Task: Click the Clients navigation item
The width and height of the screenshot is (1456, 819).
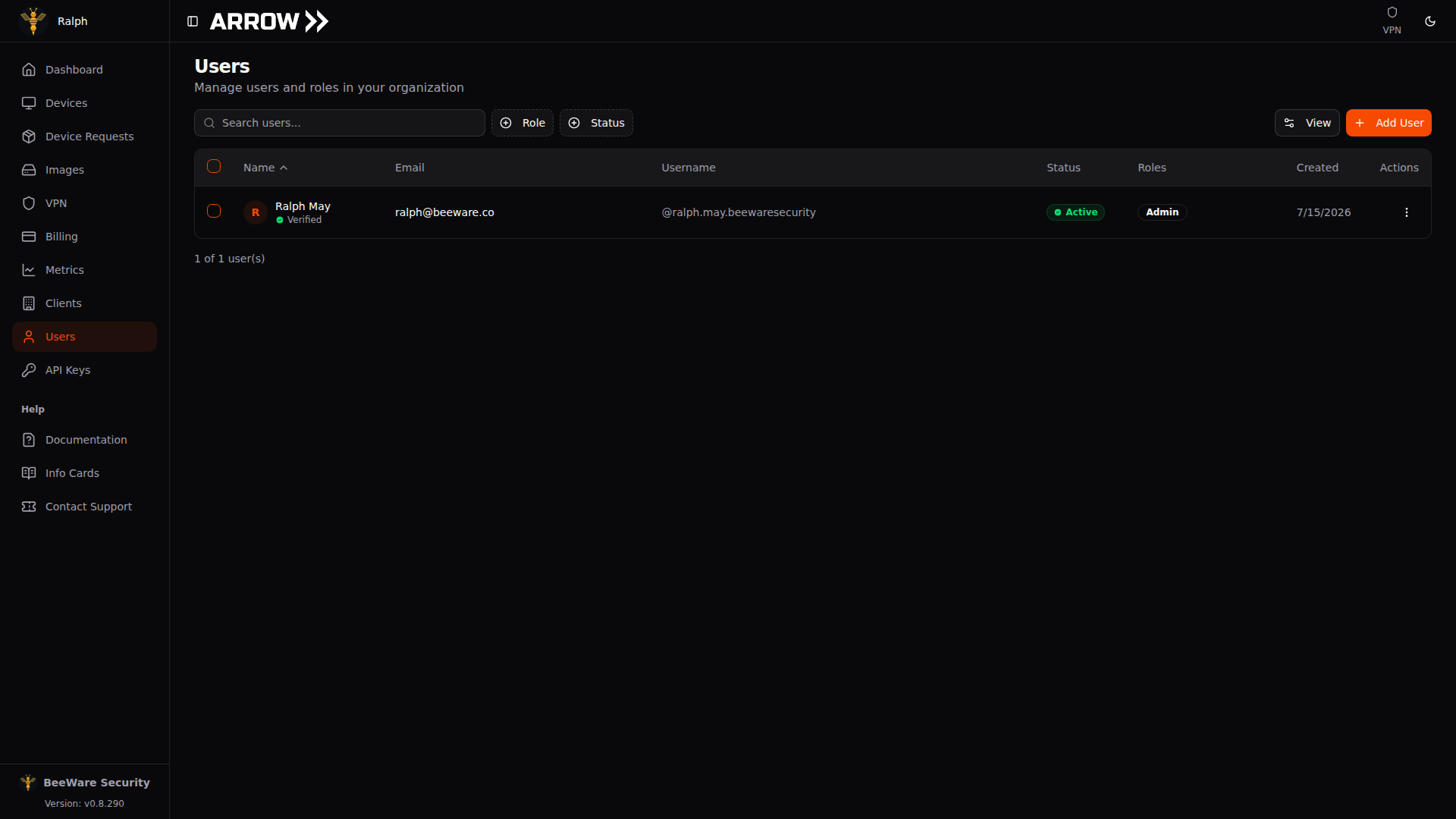Action: click(x=84, y=303)
